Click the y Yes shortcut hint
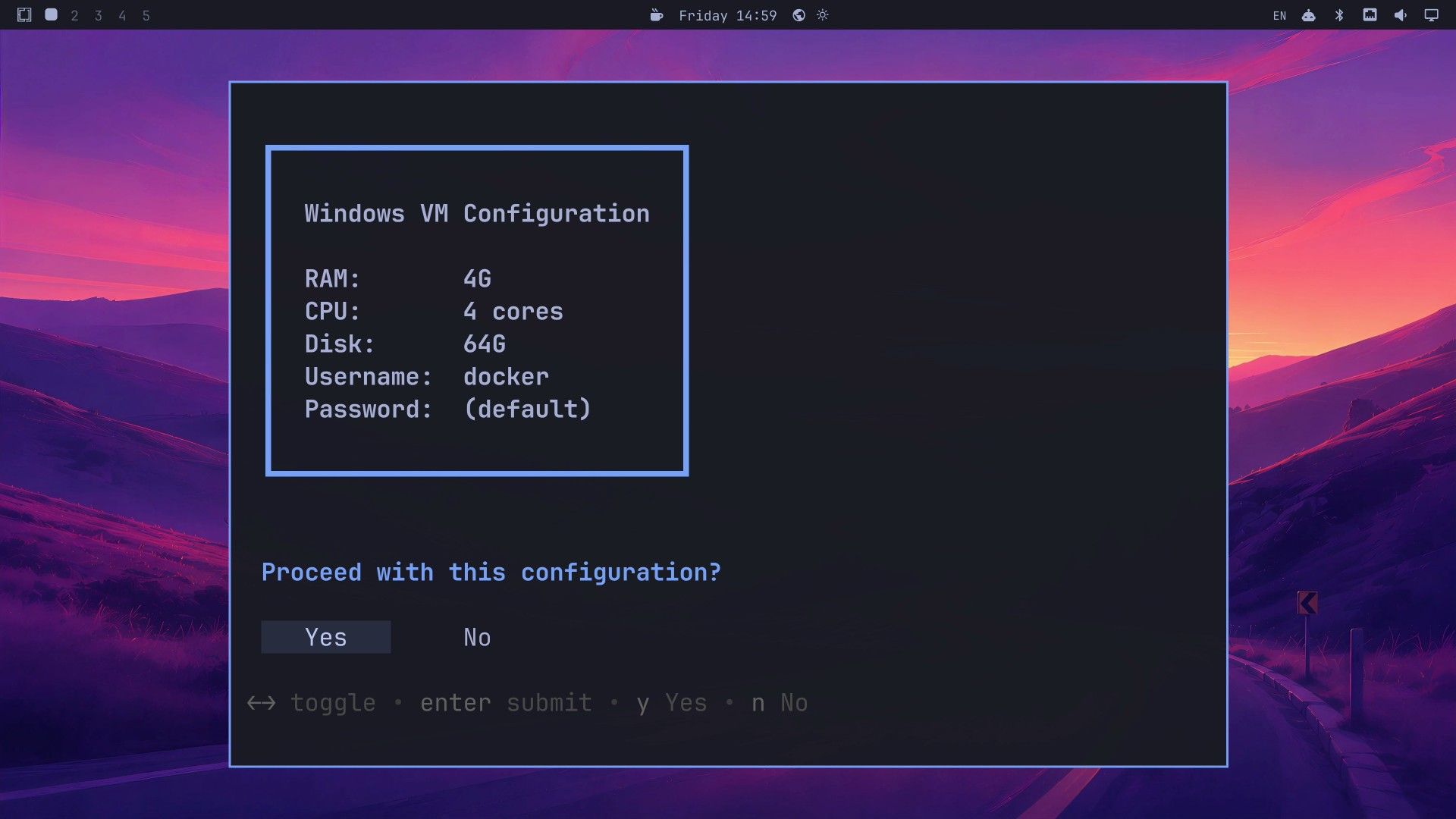Viewport: 1456px width, 819px height. coord(671,703)
